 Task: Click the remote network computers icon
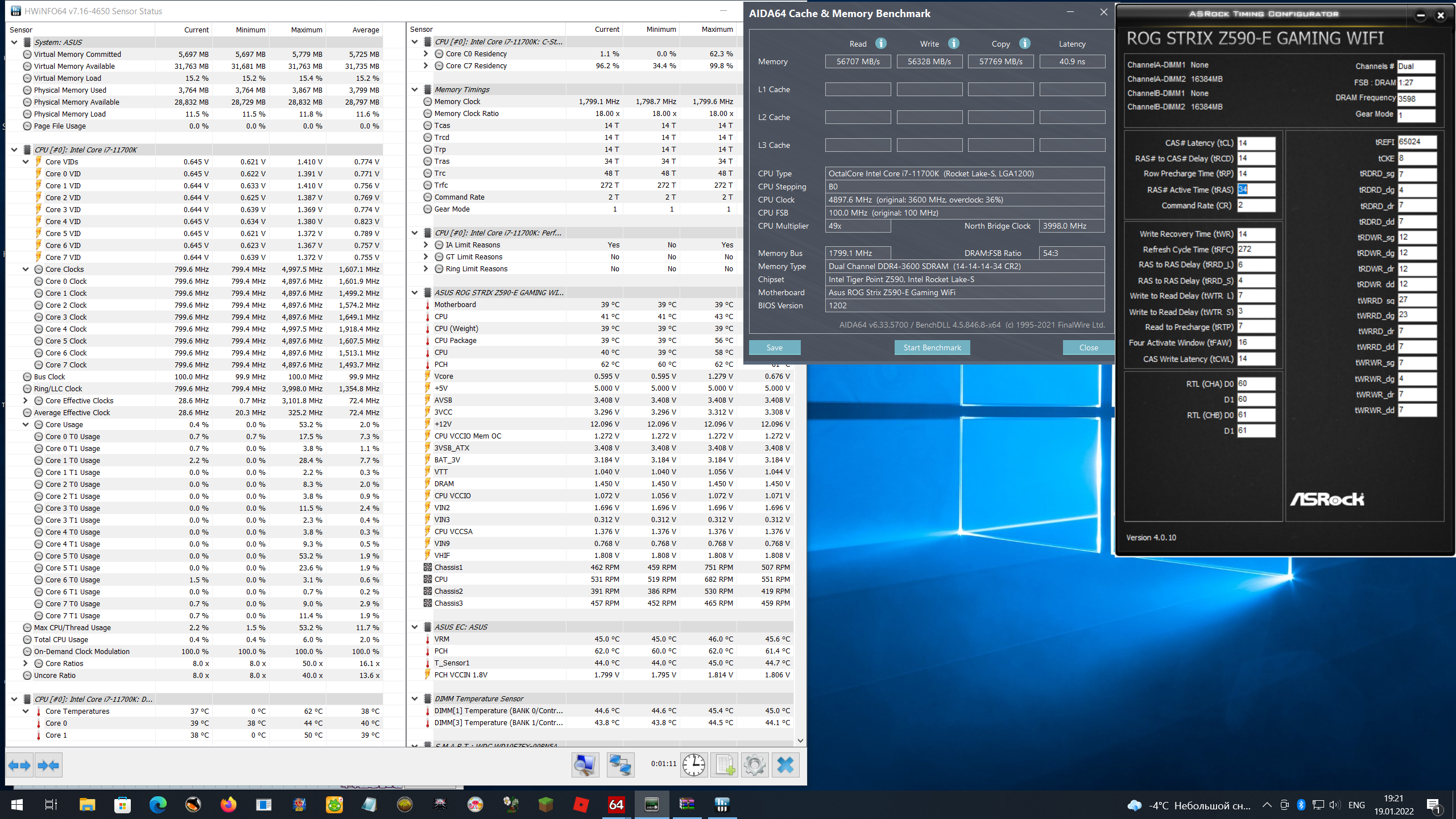(x=620, y=766)
